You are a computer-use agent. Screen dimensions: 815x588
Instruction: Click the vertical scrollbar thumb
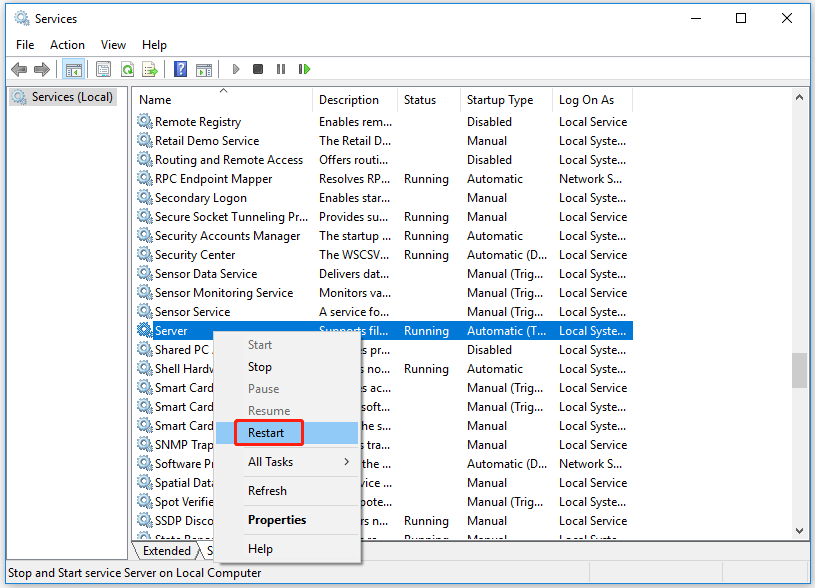pos(799,371)
